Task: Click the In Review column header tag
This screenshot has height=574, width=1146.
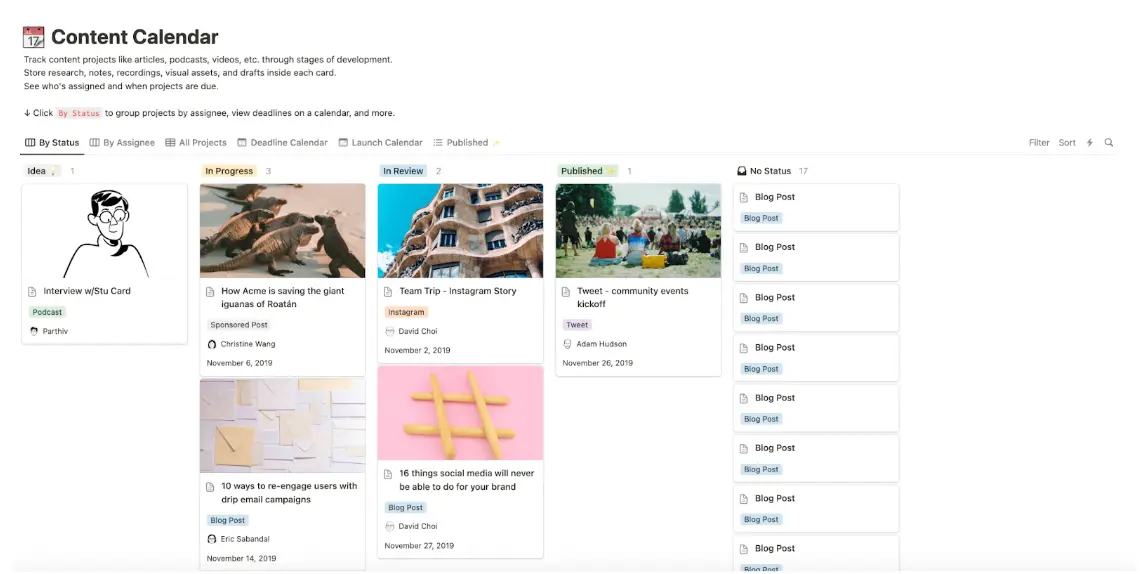Action: tap(403, 171)
